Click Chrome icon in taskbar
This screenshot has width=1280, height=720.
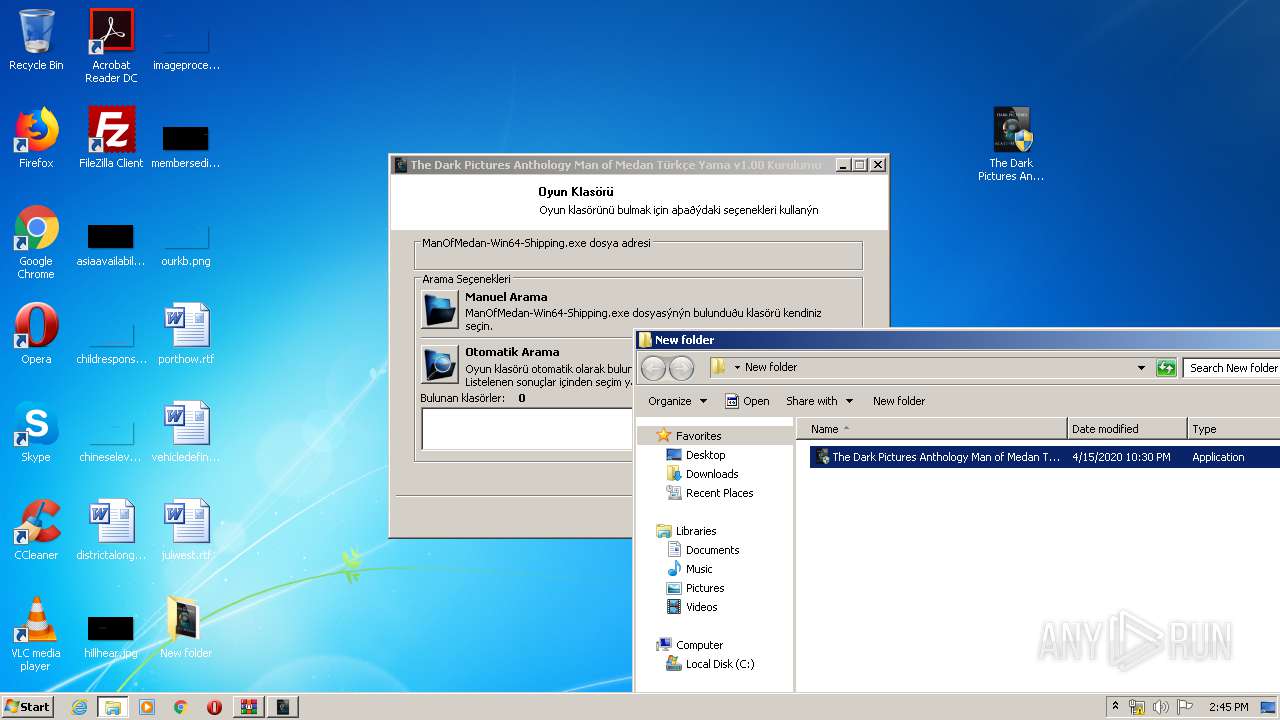click(181, 707)
